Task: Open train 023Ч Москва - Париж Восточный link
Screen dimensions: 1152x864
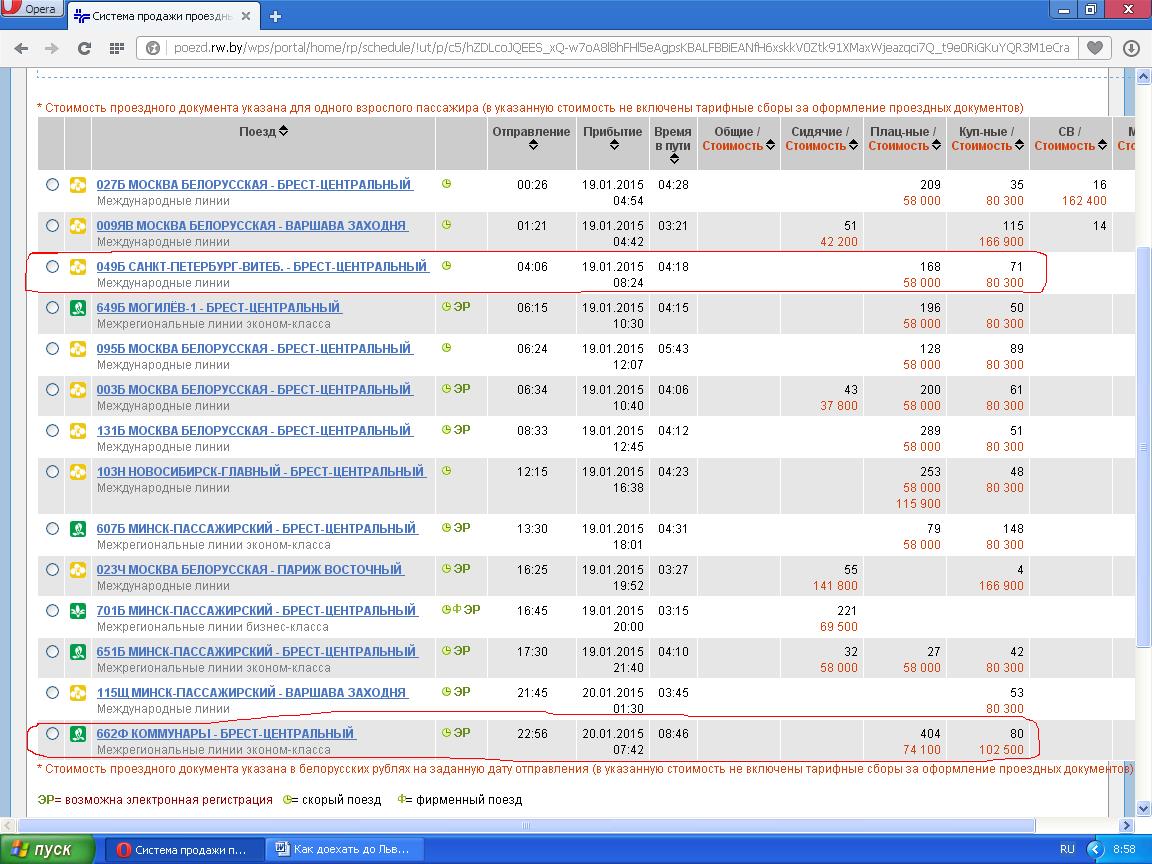Action: 250,569
